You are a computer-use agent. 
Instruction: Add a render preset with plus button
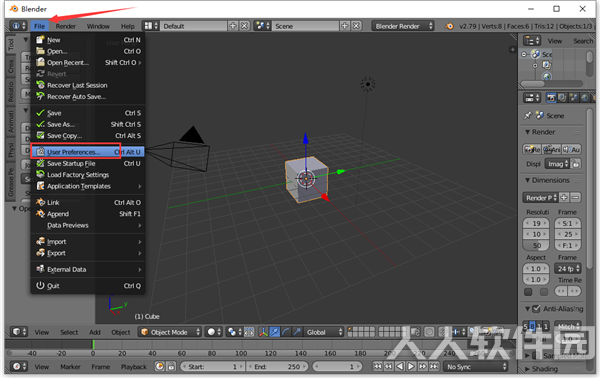(x=564, y=197)
